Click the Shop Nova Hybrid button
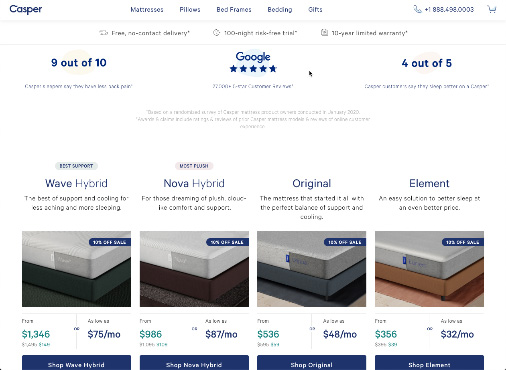Screen dimensions: 506x370 click(194, 363)
